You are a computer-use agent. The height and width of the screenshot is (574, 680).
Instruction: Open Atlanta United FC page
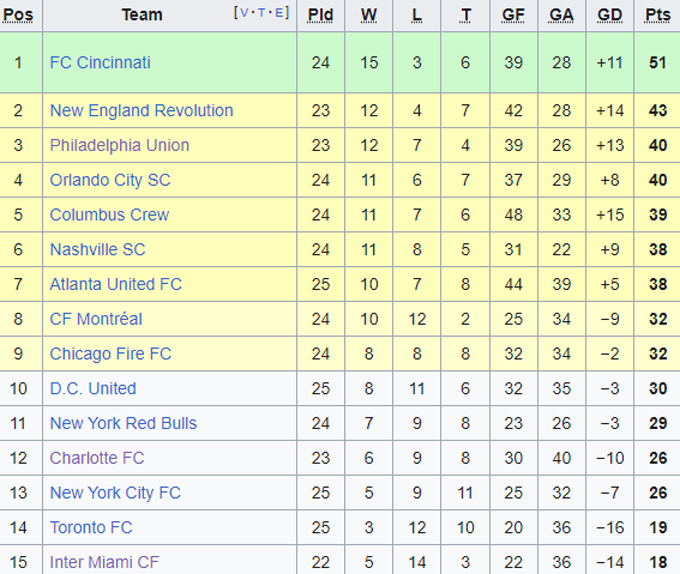[116, 284]
